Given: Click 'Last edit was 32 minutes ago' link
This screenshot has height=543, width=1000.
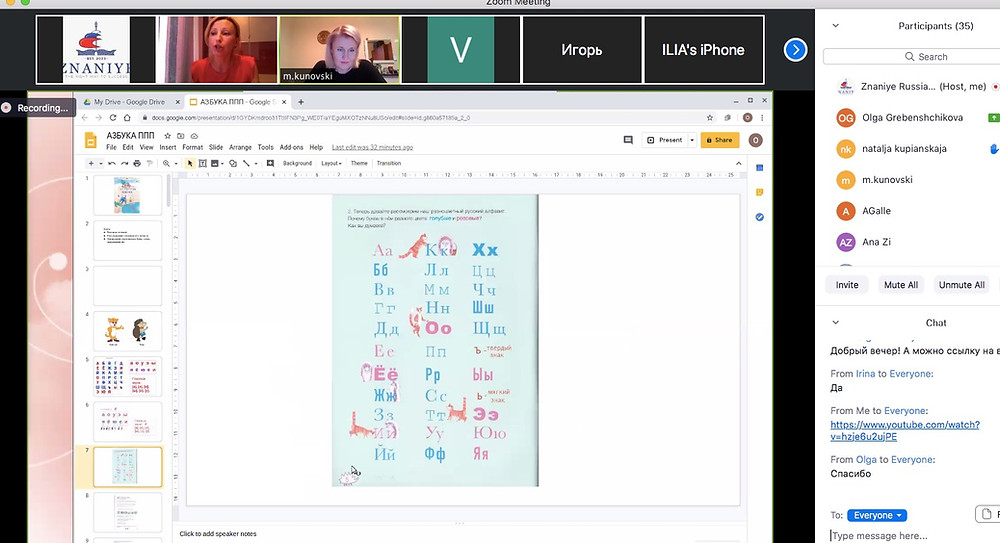Looking at the screenshot, I should [x=372, y=147].
